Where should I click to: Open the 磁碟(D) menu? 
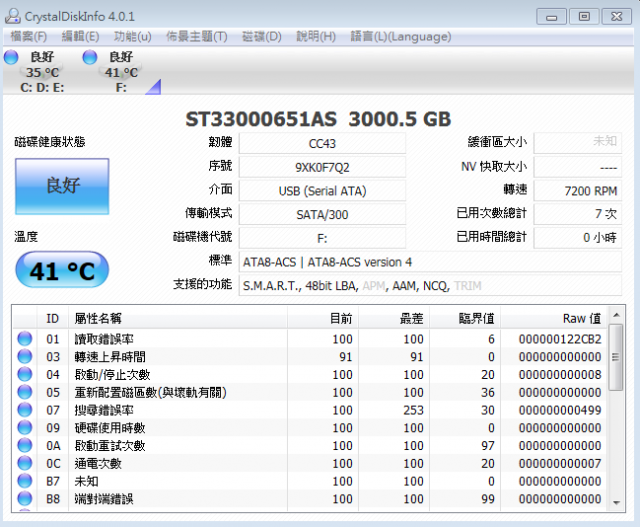pos(262,37)
